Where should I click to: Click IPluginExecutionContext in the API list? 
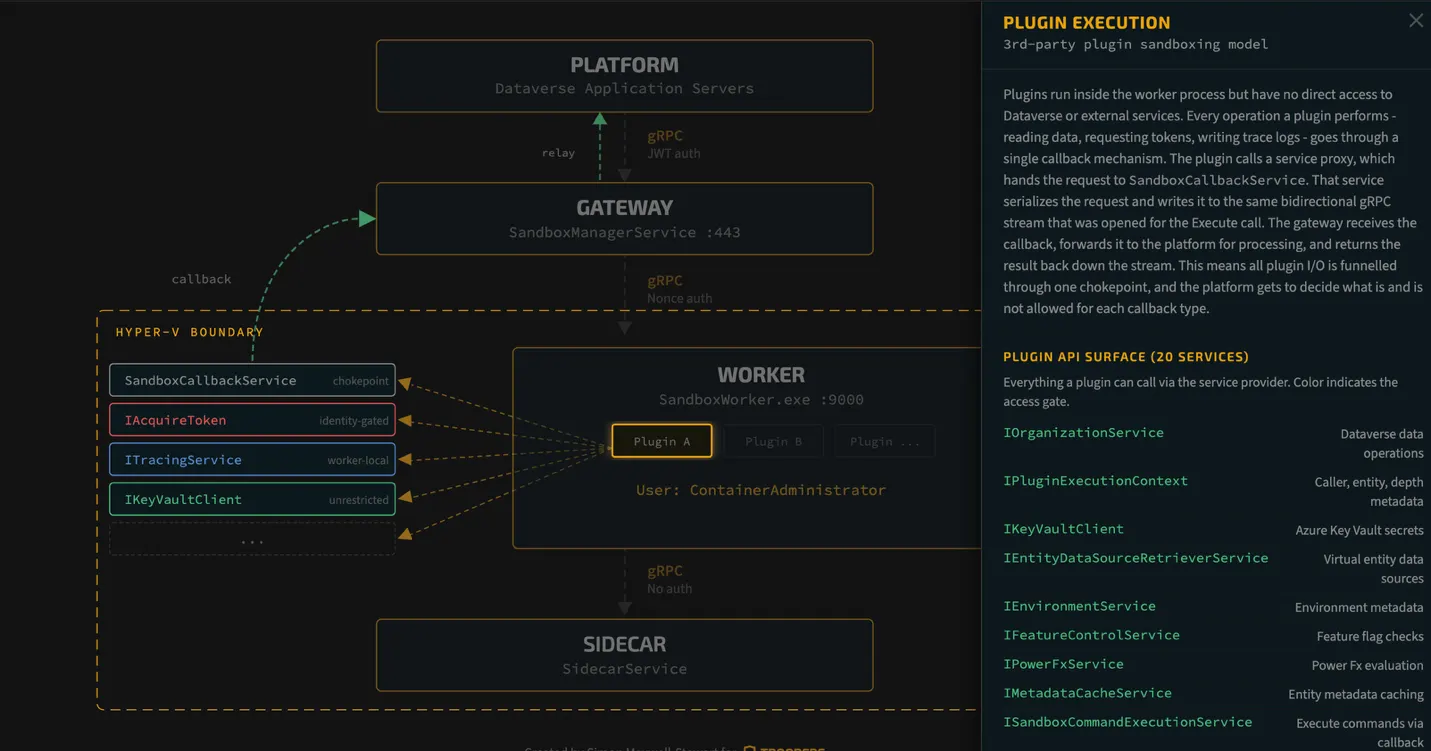click(1095, 481)
